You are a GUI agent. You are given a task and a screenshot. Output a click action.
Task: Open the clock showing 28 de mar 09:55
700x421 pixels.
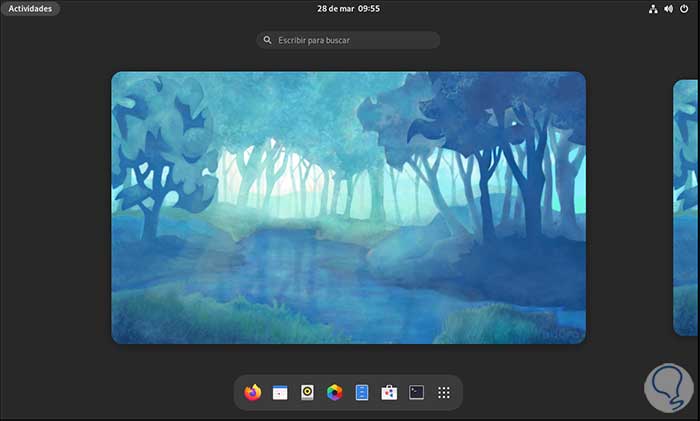tap(349, 8)
